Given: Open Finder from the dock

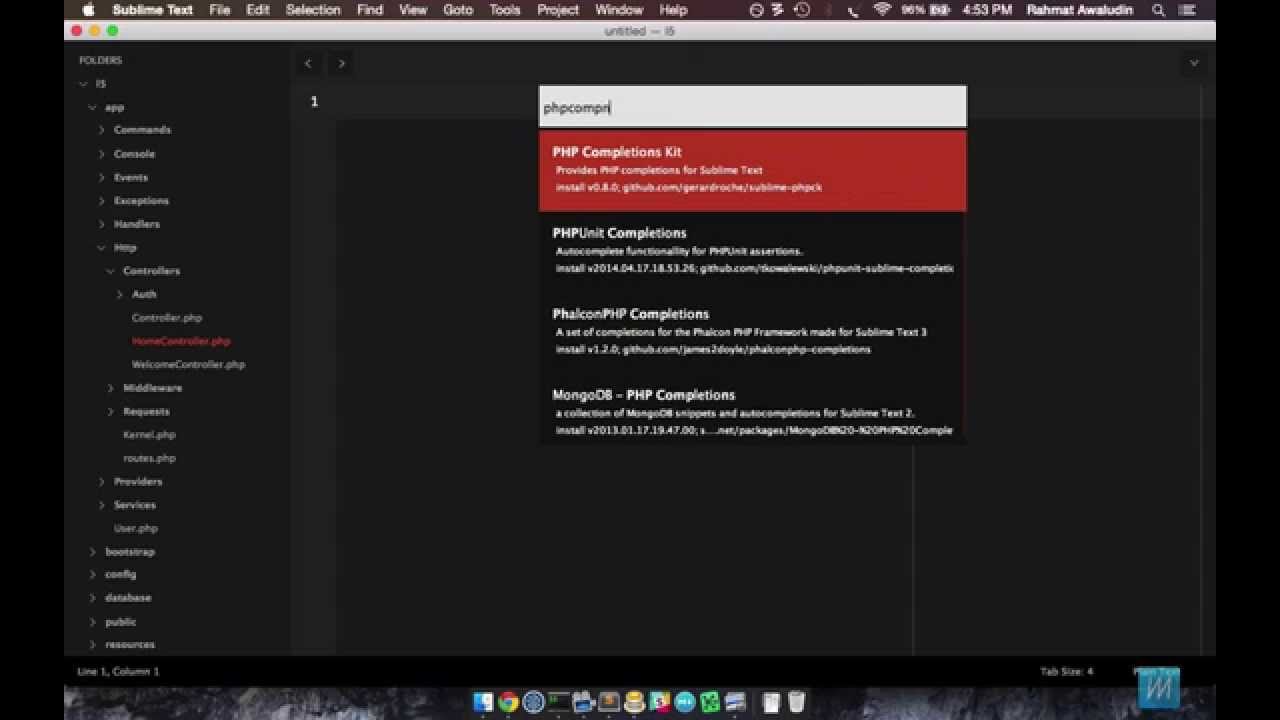Looking at the screenshot, I should 483,702.
